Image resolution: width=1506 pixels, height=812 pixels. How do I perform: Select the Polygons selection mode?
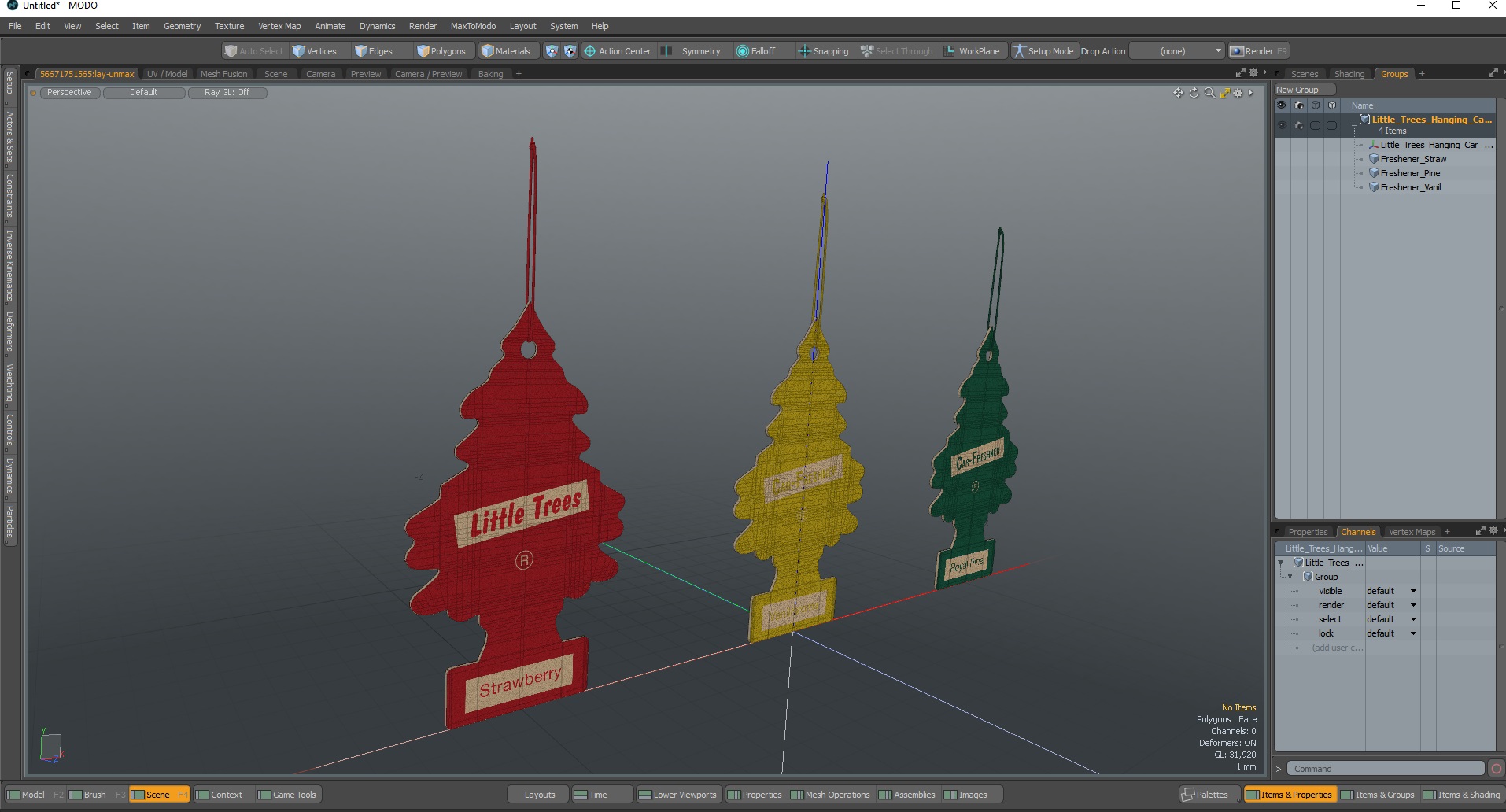point(442,51)
